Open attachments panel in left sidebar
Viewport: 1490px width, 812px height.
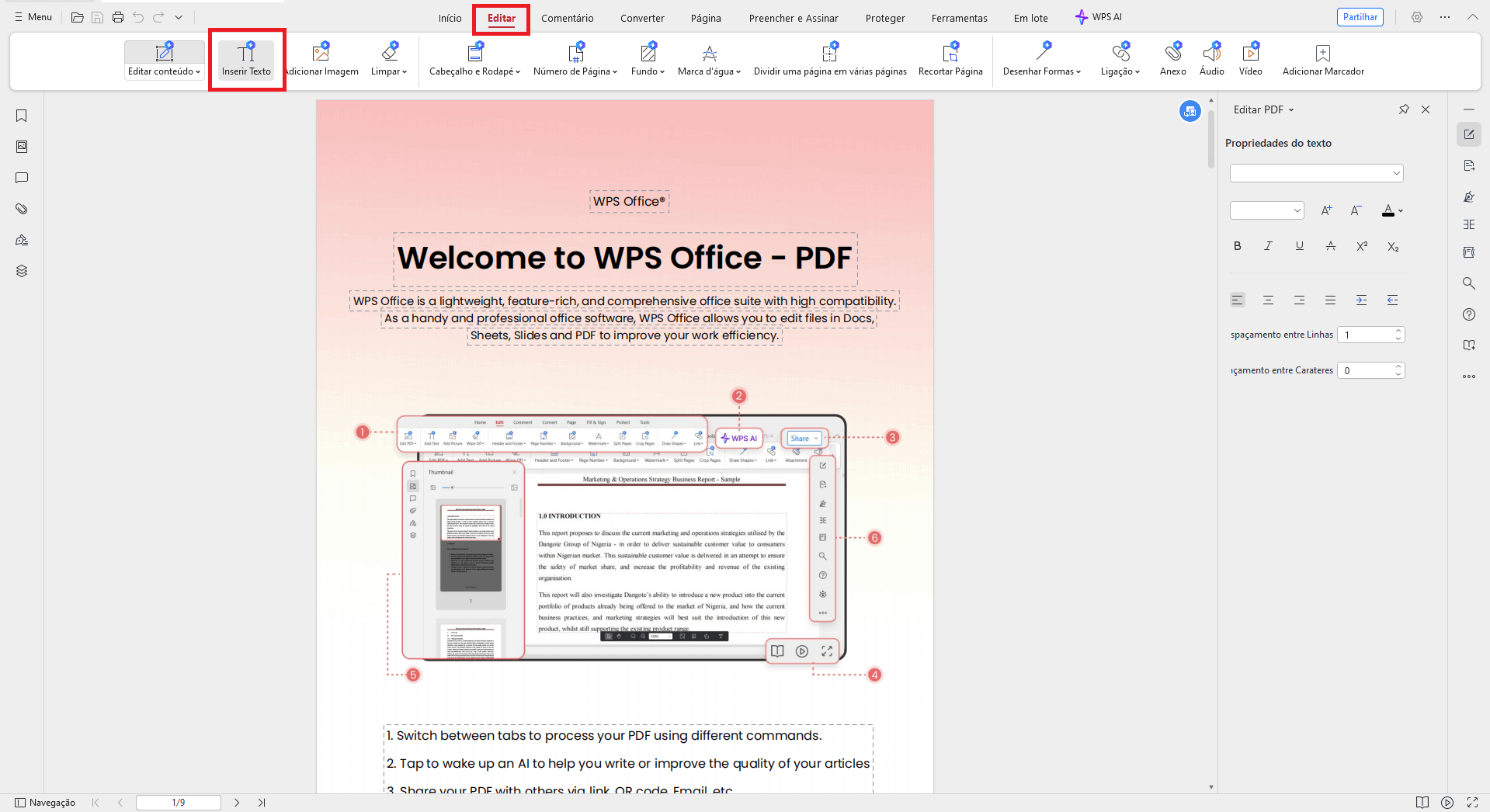click(22, 209)
